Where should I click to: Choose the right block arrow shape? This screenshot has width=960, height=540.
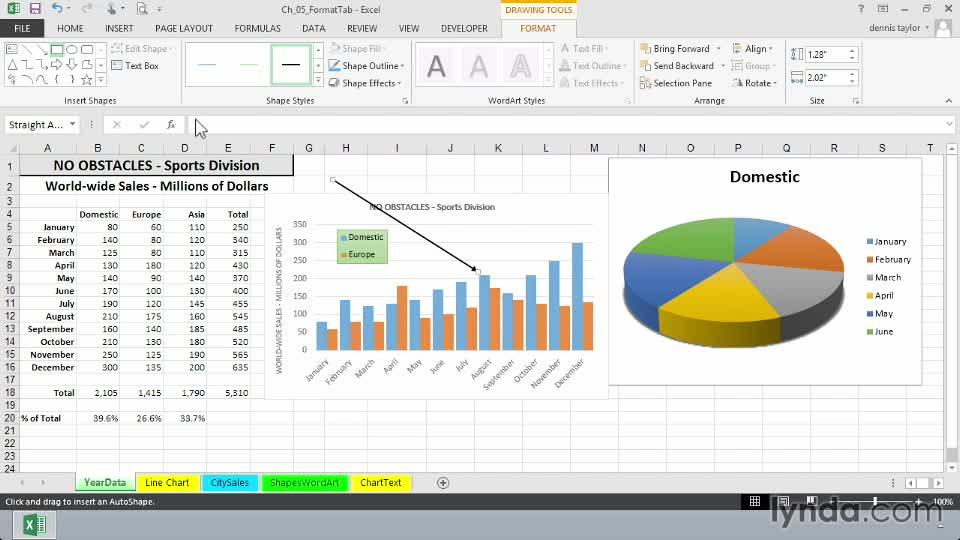click(x=57, y=64)
